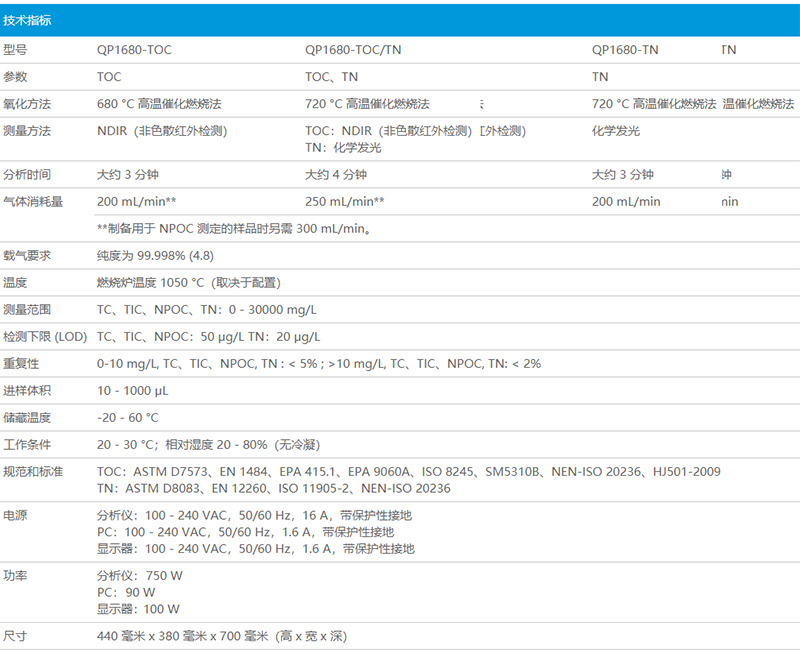Click the 工作条件 row label
This screenshot has width=800, height=651.
pyautogui.click(x=27, y=445)
